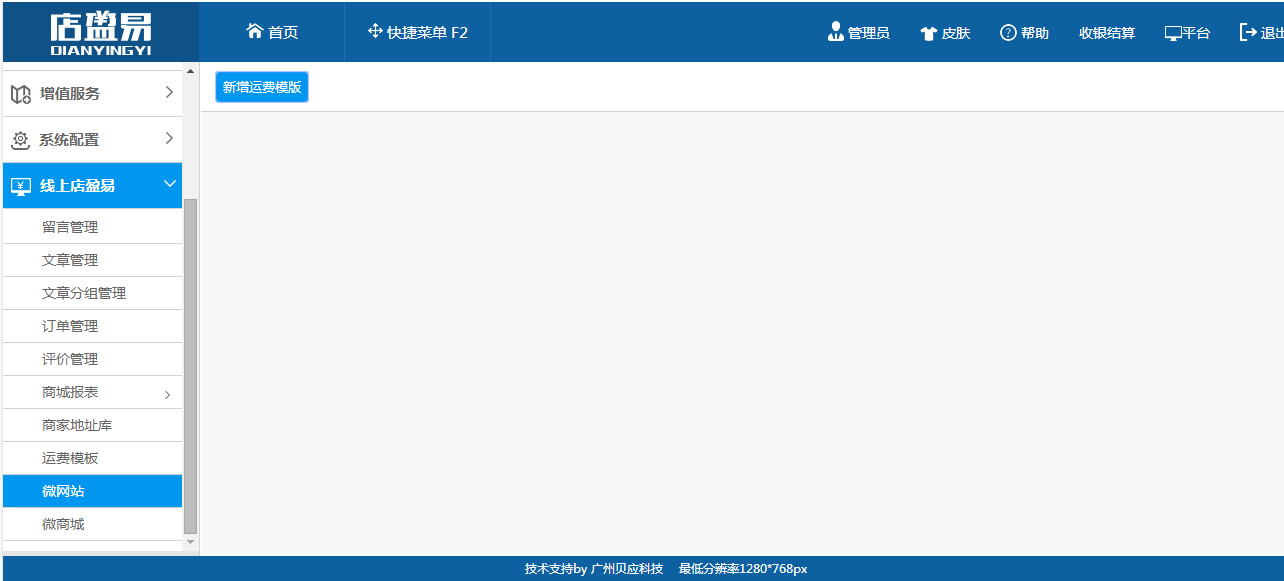Click the sidebar scrollbar thumb
The image size is (1284, 581).
[x=191, y=366]
